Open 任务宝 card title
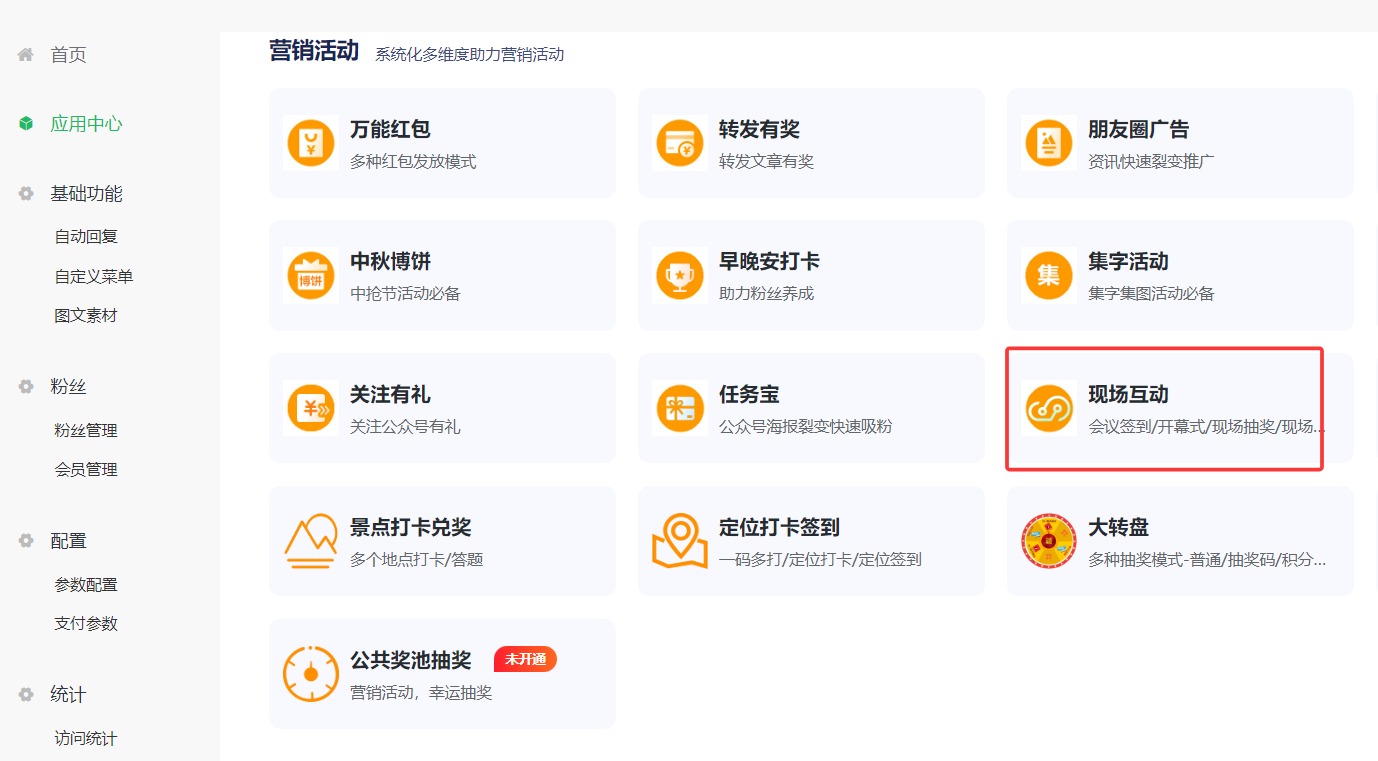 tap(749, 395)
